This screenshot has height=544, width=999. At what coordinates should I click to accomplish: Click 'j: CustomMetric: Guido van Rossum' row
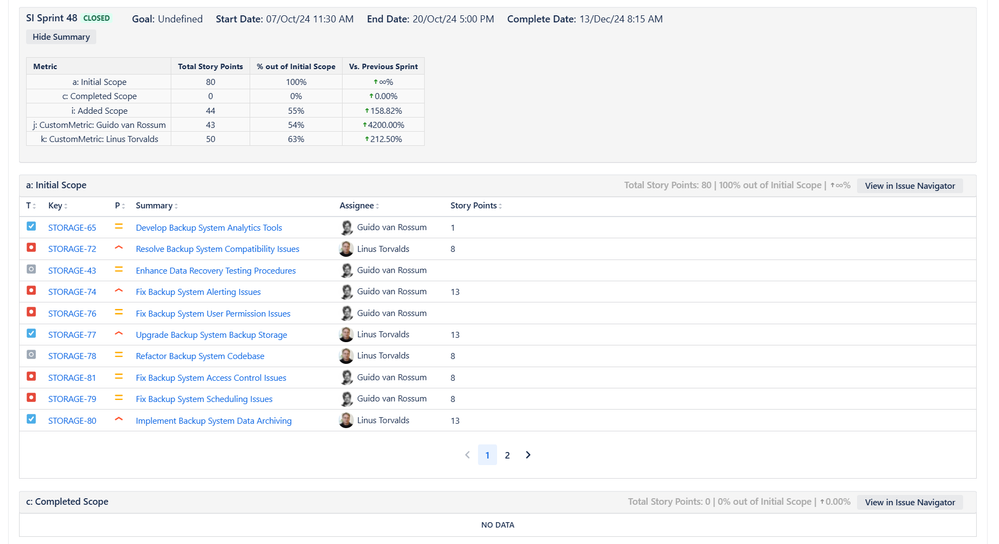click(x=226, y=125)
